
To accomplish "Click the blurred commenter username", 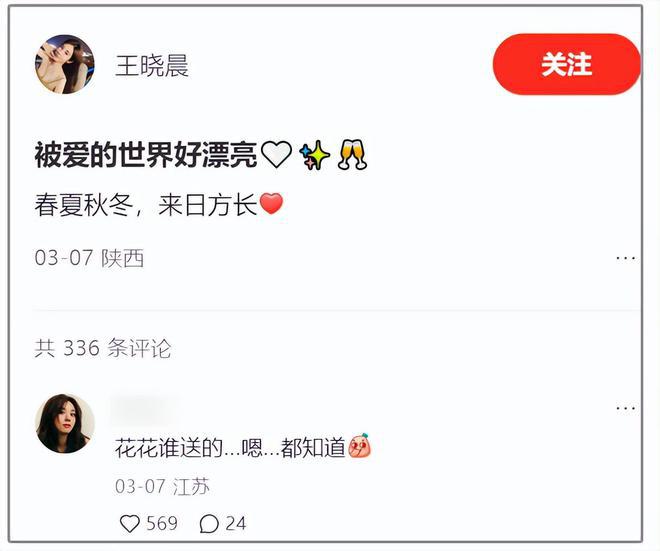I will tap(144, 409).
